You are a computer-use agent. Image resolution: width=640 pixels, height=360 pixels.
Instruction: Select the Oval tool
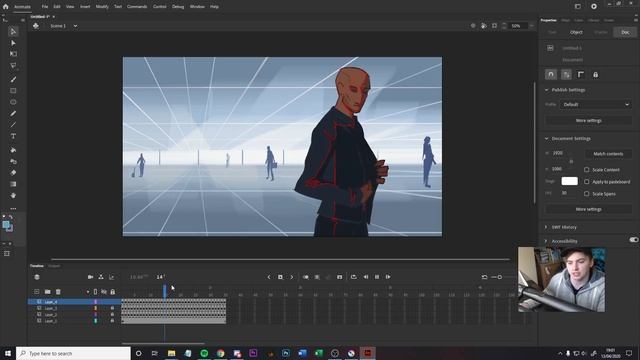(13, 102)
